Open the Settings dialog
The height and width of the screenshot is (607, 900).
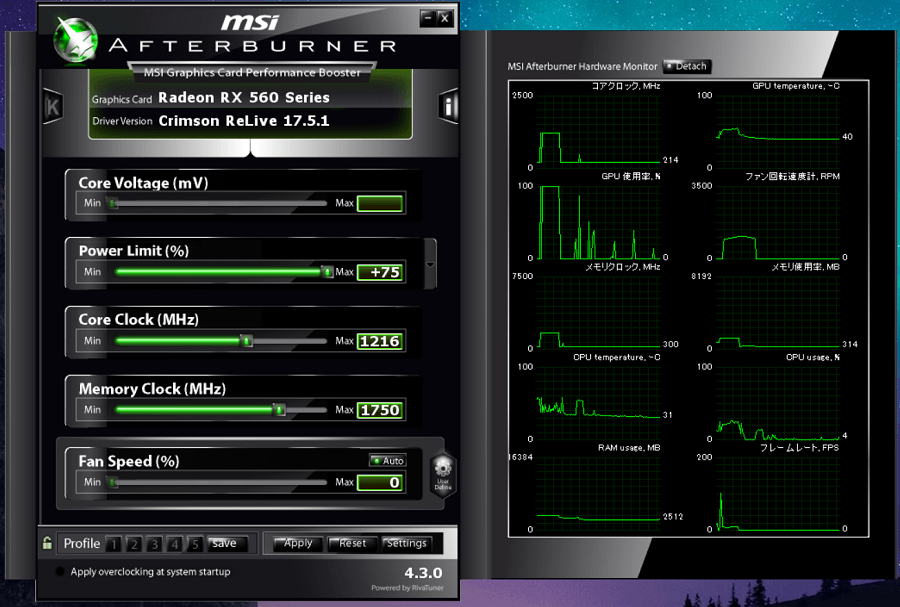(406, 543)
